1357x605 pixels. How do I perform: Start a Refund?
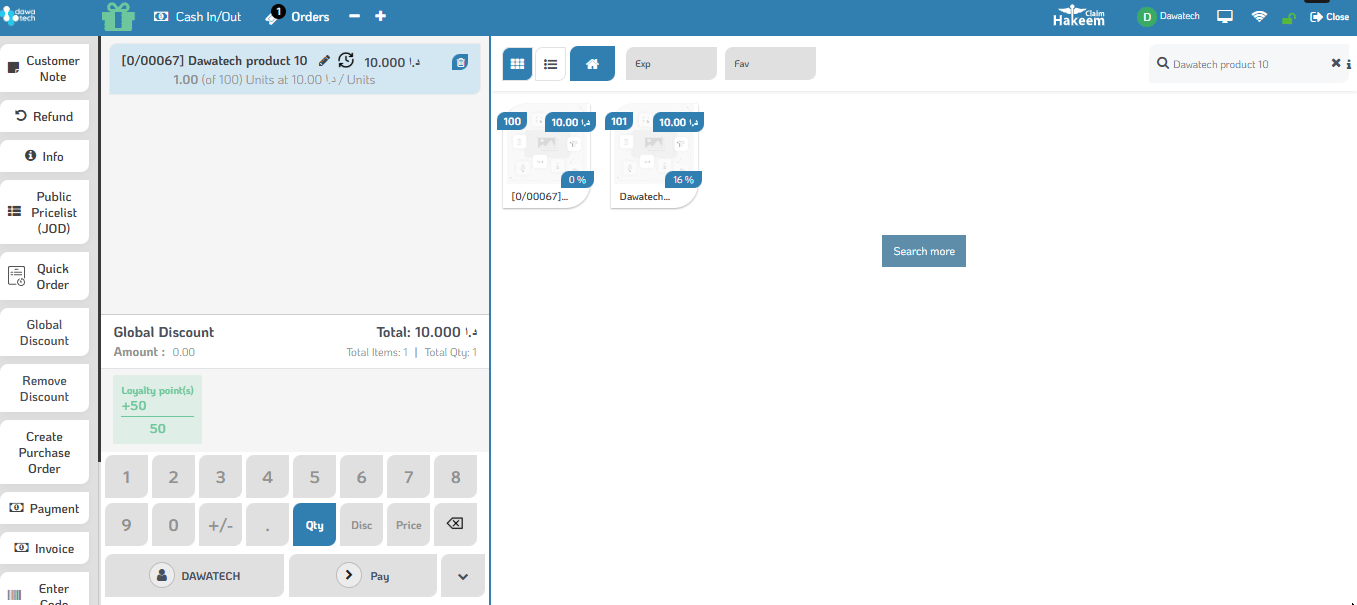pos(44,116)
